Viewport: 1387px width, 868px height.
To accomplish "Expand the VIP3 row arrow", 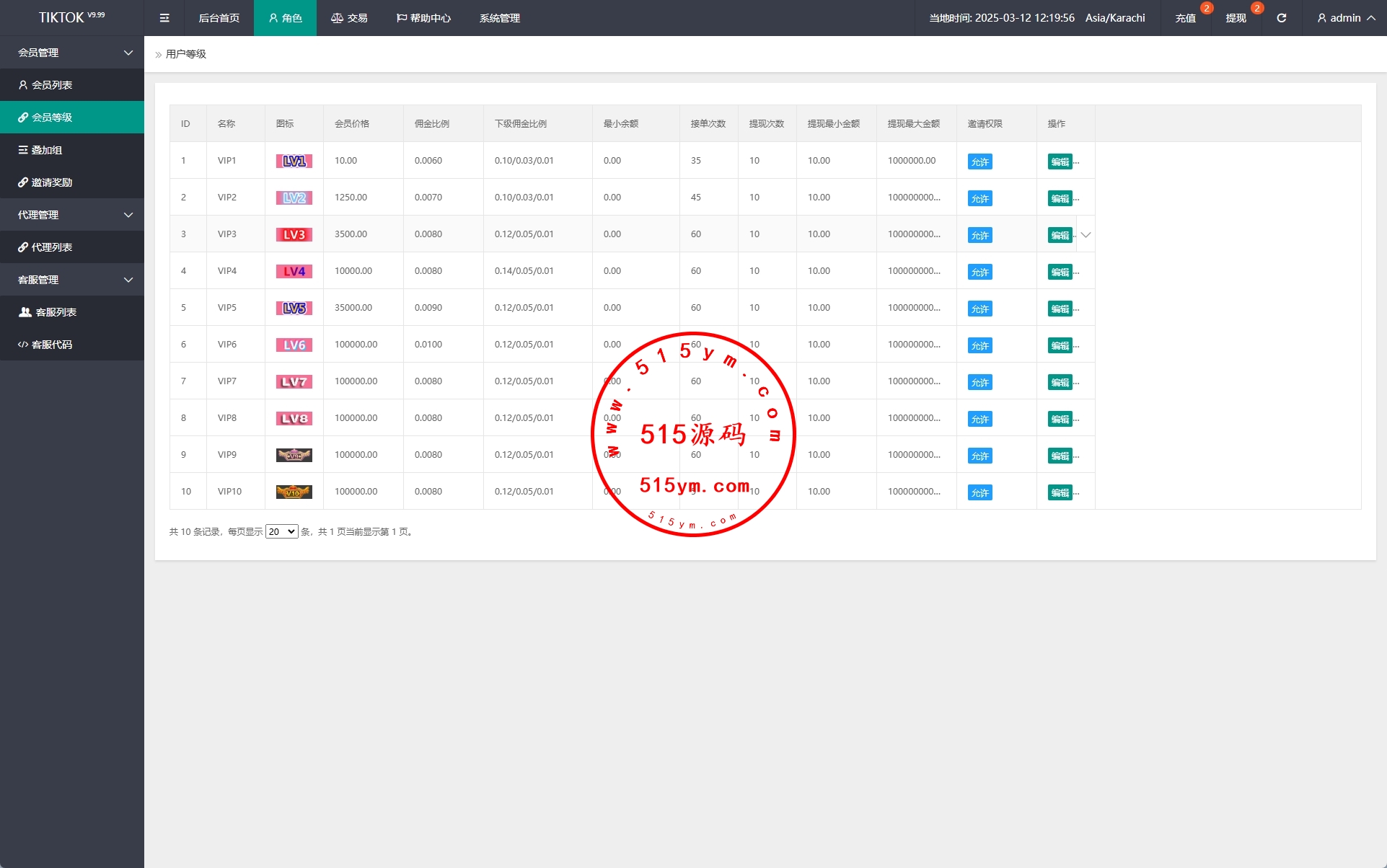I will click(1086, 235).
